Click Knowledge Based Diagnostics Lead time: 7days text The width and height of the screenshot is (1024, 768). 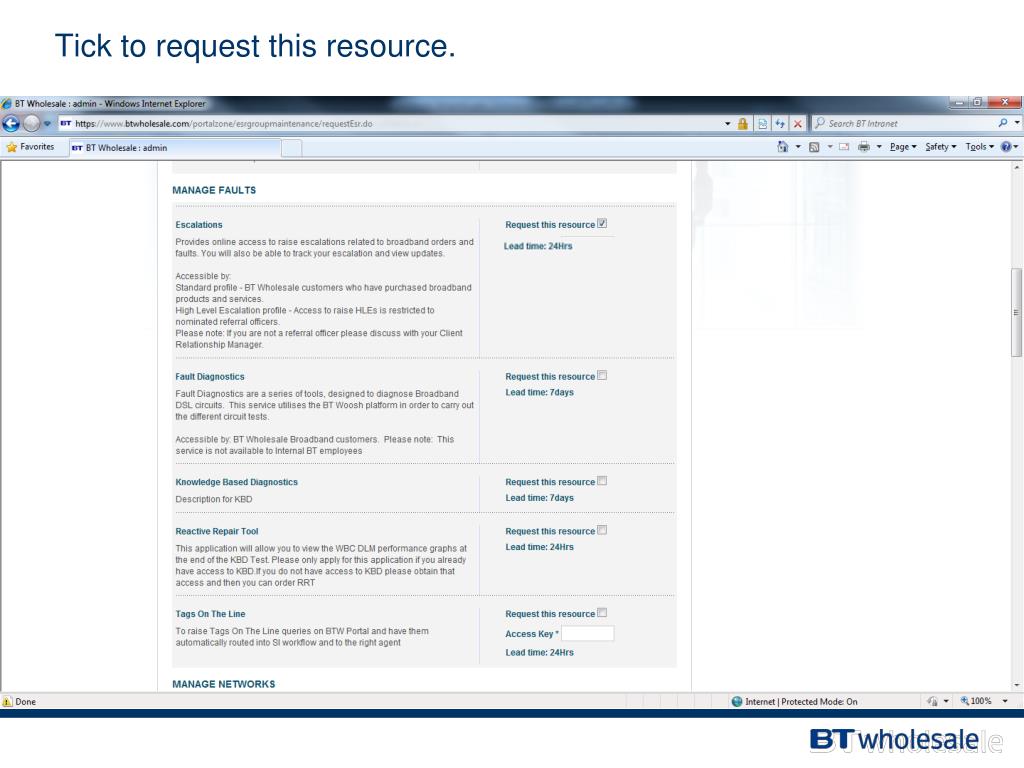(x=539, y=498)
